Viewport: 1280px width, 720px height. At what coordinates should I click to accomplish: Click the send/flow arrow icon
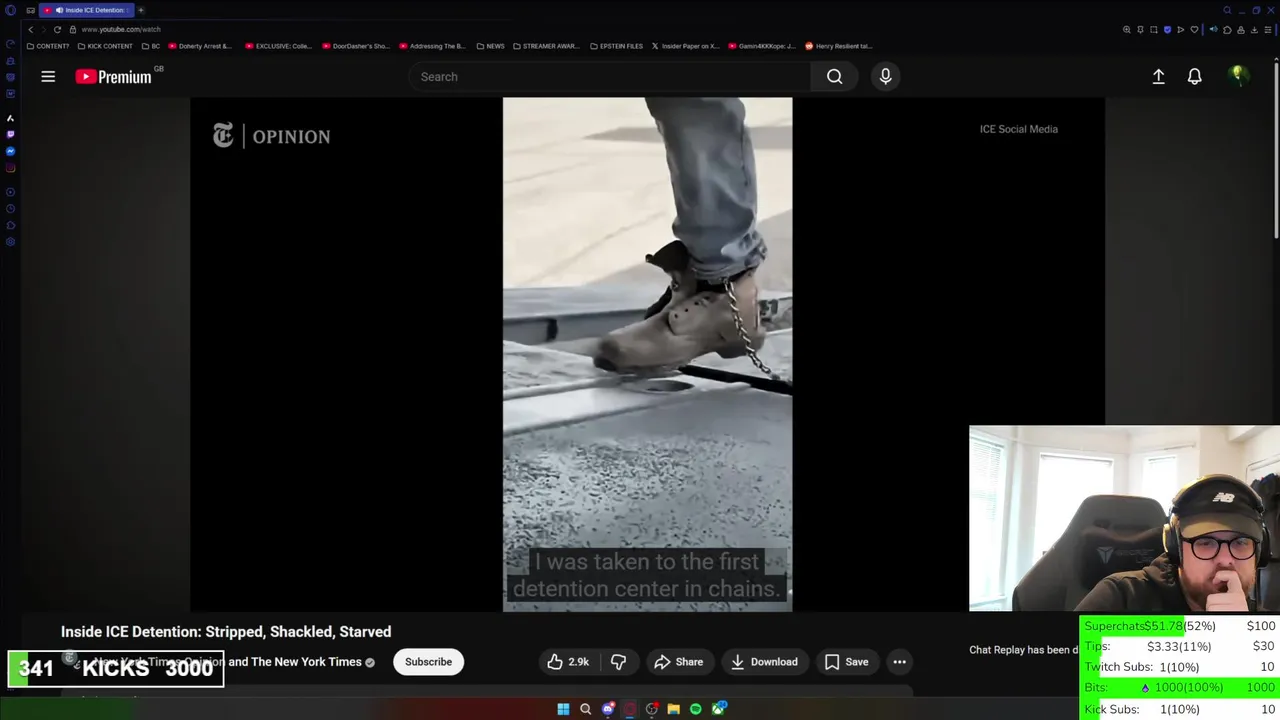coord(1180,30)
